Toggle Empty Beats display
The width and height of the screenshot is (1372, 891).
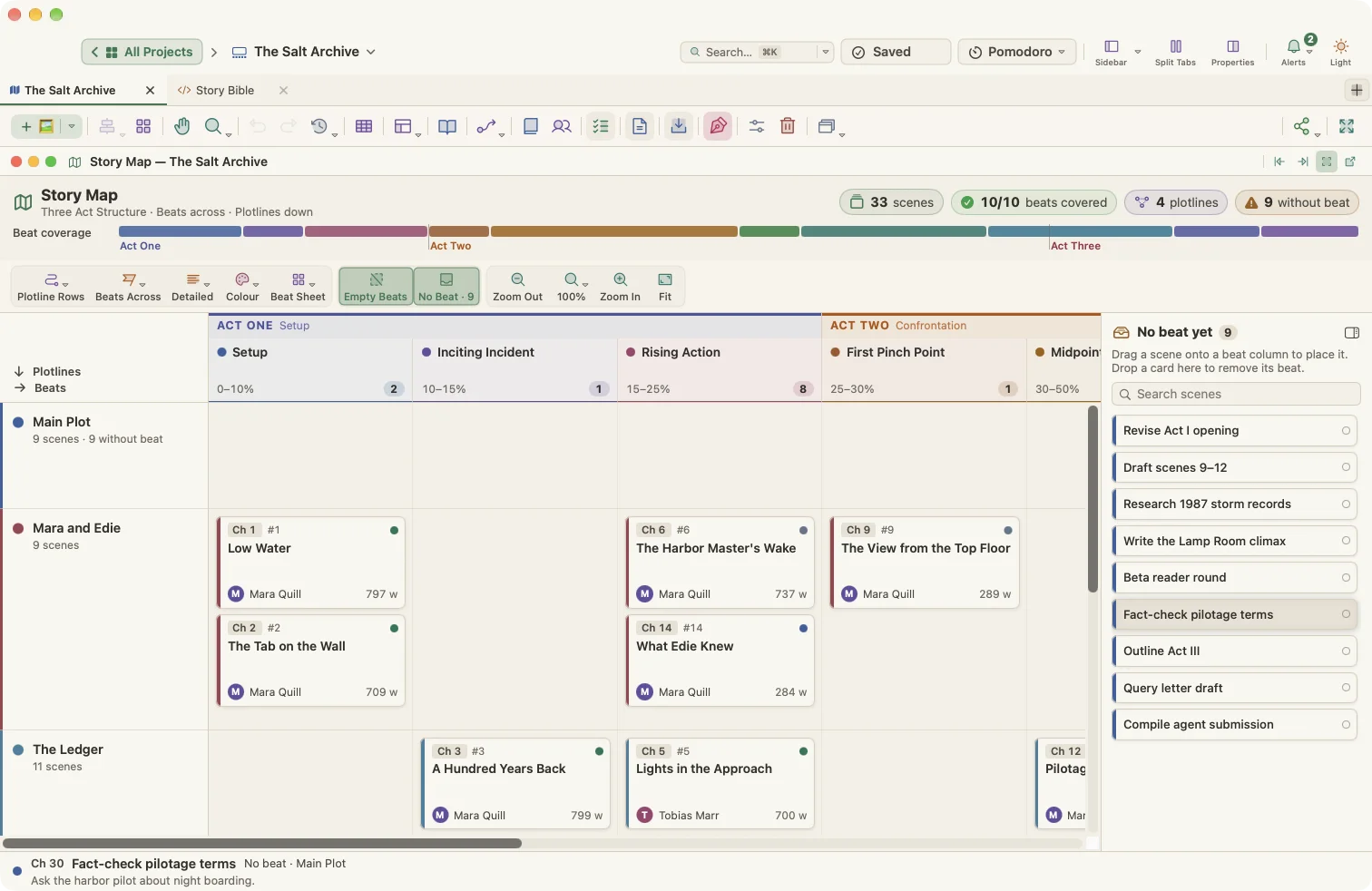click(x=376, y=286)
